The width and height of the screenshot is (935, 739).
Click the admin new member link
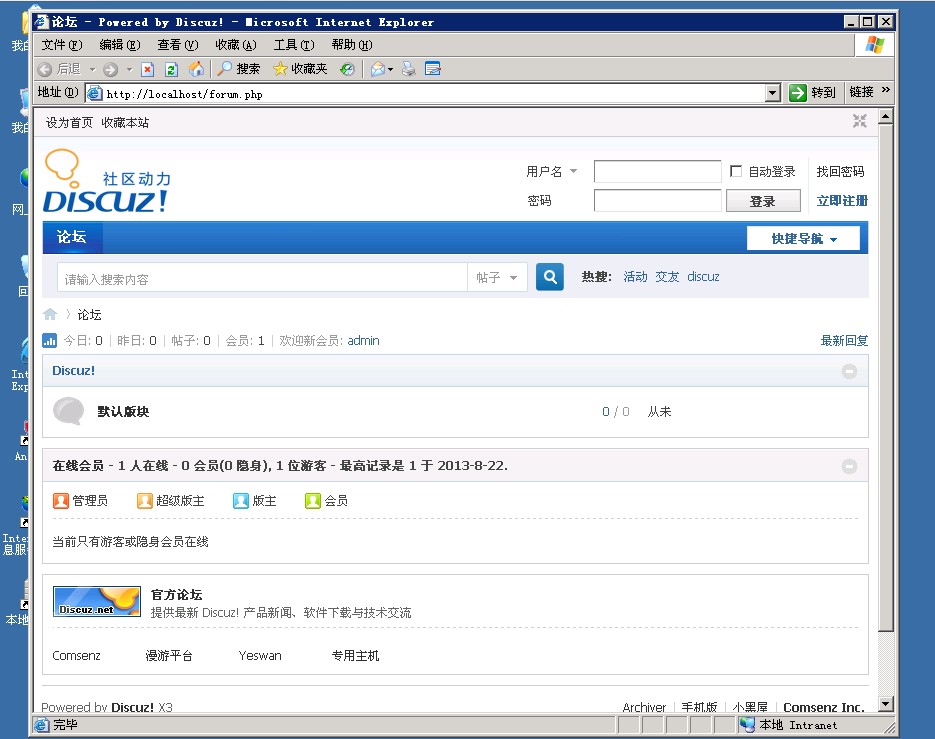(x=363, y=341)
